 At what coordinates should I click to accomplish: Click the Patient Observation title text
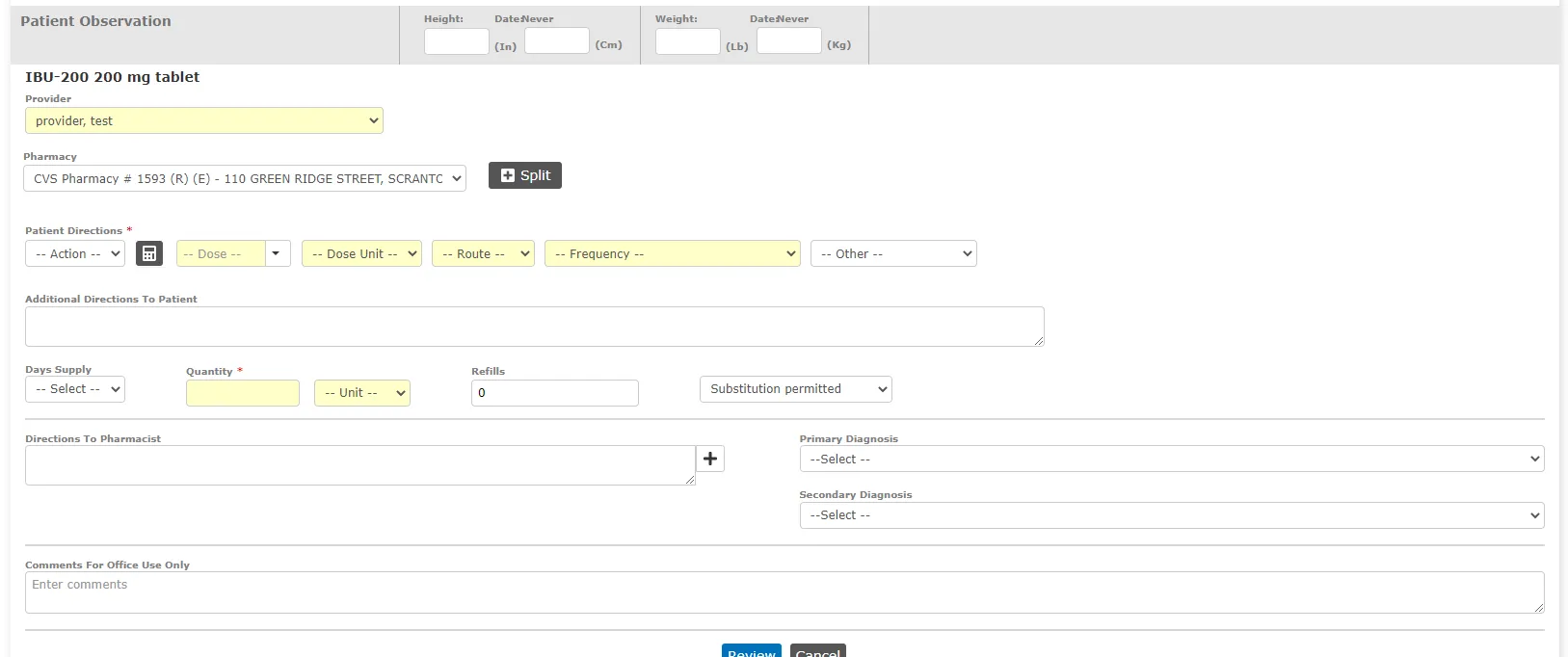[x=95, y=21]
